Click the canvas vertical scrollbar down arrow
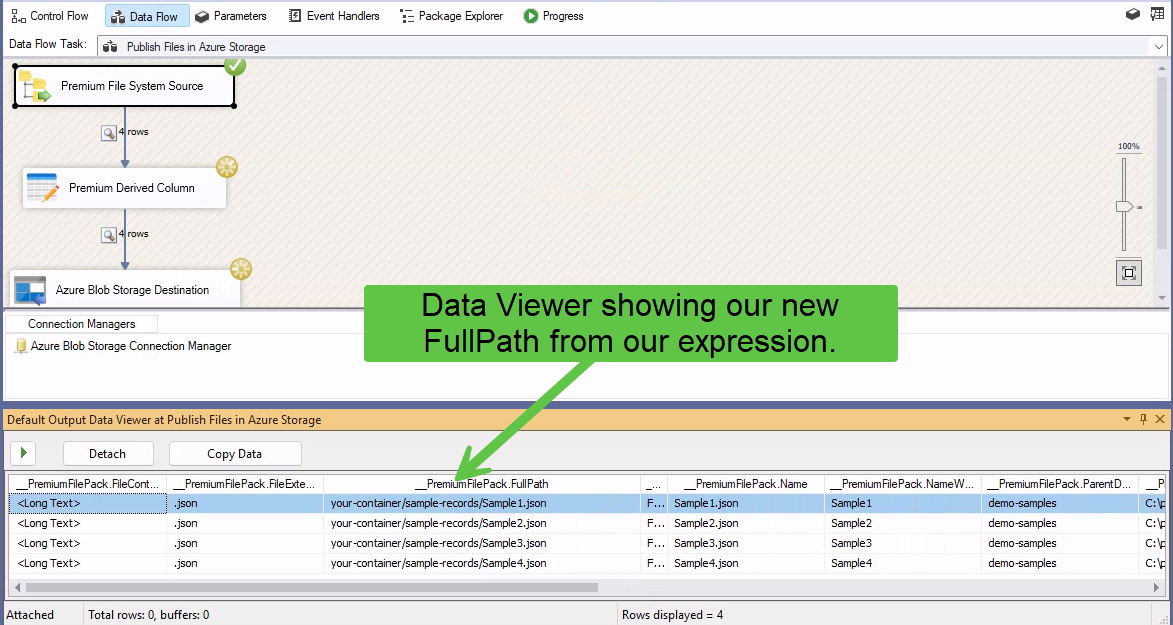The height and width of the screenshot is (625, 1173). tap(1162, 298)
